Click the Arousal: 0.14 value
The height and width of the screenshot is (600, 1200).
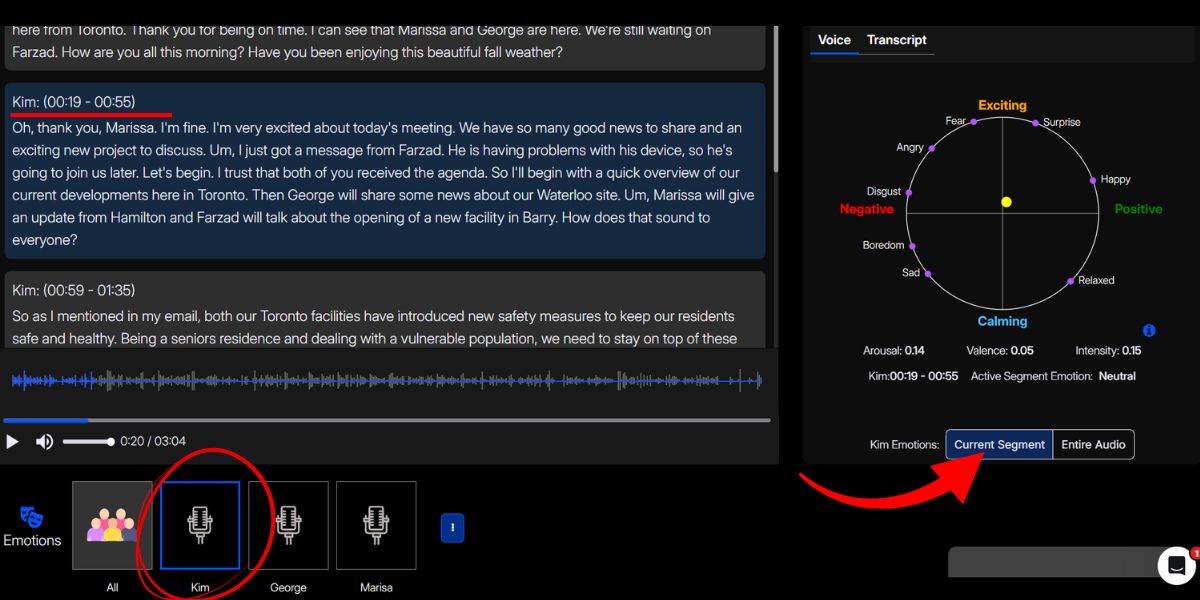tap(894, 351)
